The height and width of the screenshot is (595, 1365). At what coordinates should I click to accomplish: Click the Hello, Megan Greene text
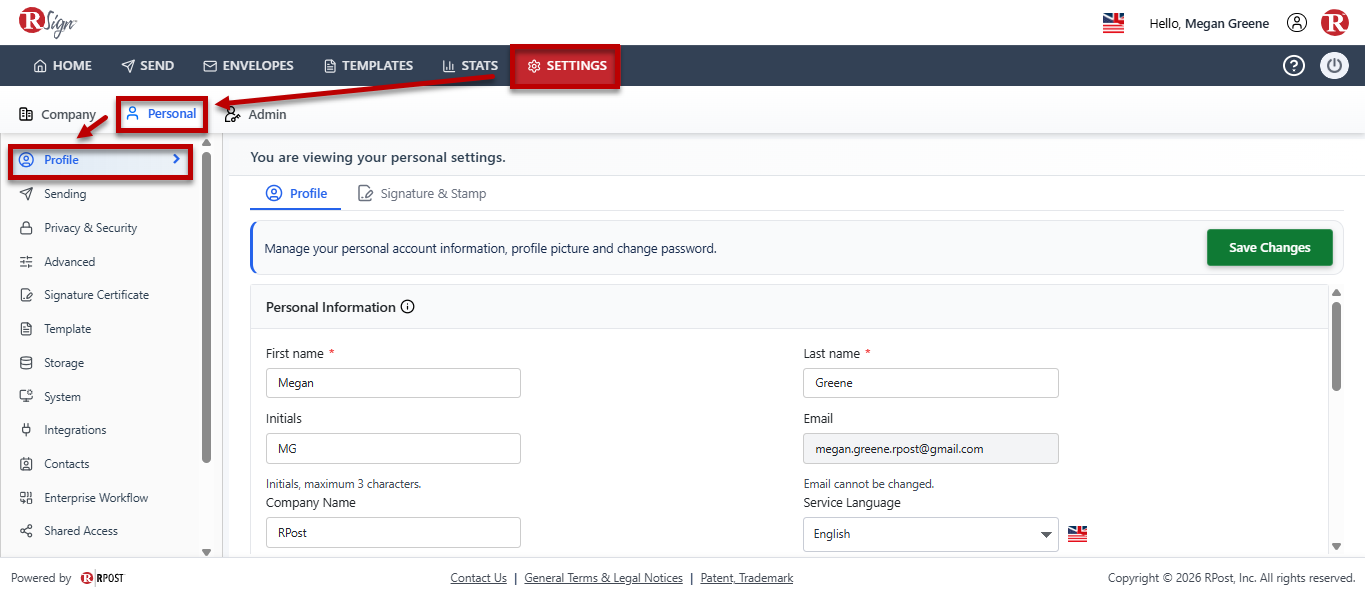tap(1209, 23)
